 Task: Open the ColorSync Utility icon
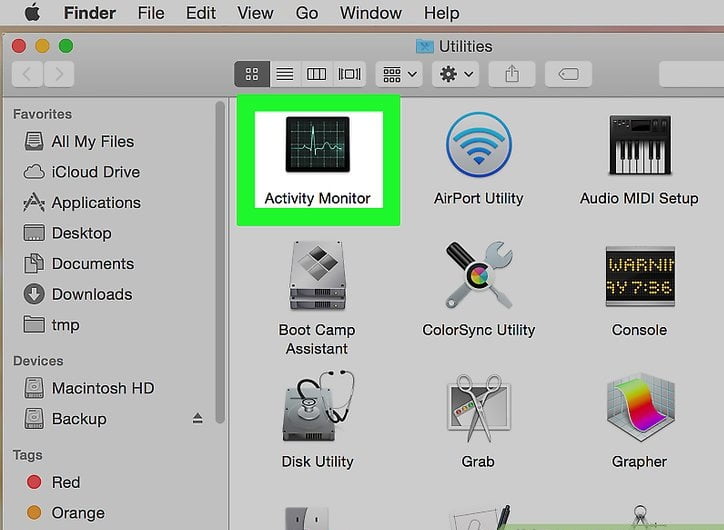pos(479,276)
